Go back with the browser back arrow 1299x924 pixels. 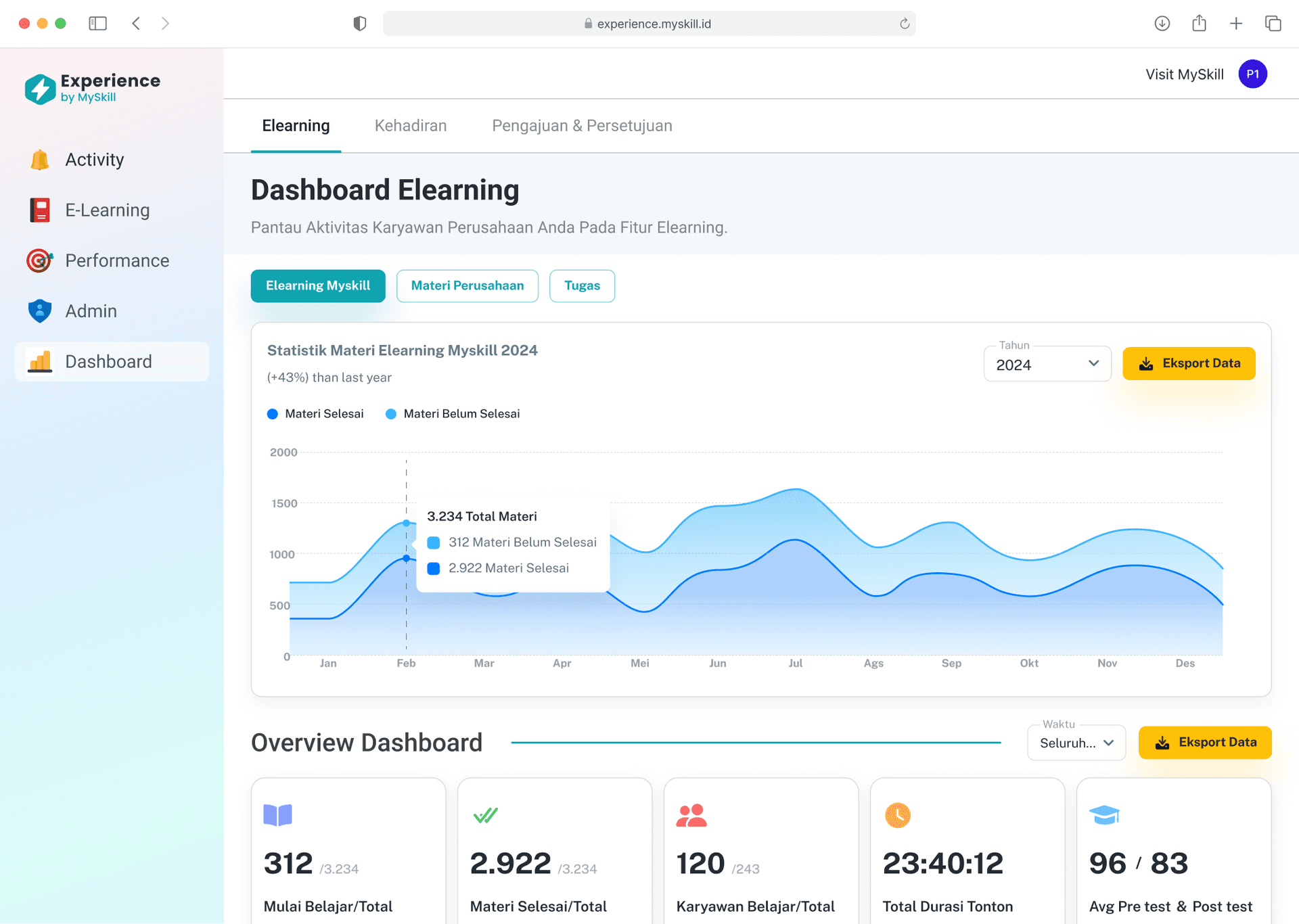click(136, 24)
